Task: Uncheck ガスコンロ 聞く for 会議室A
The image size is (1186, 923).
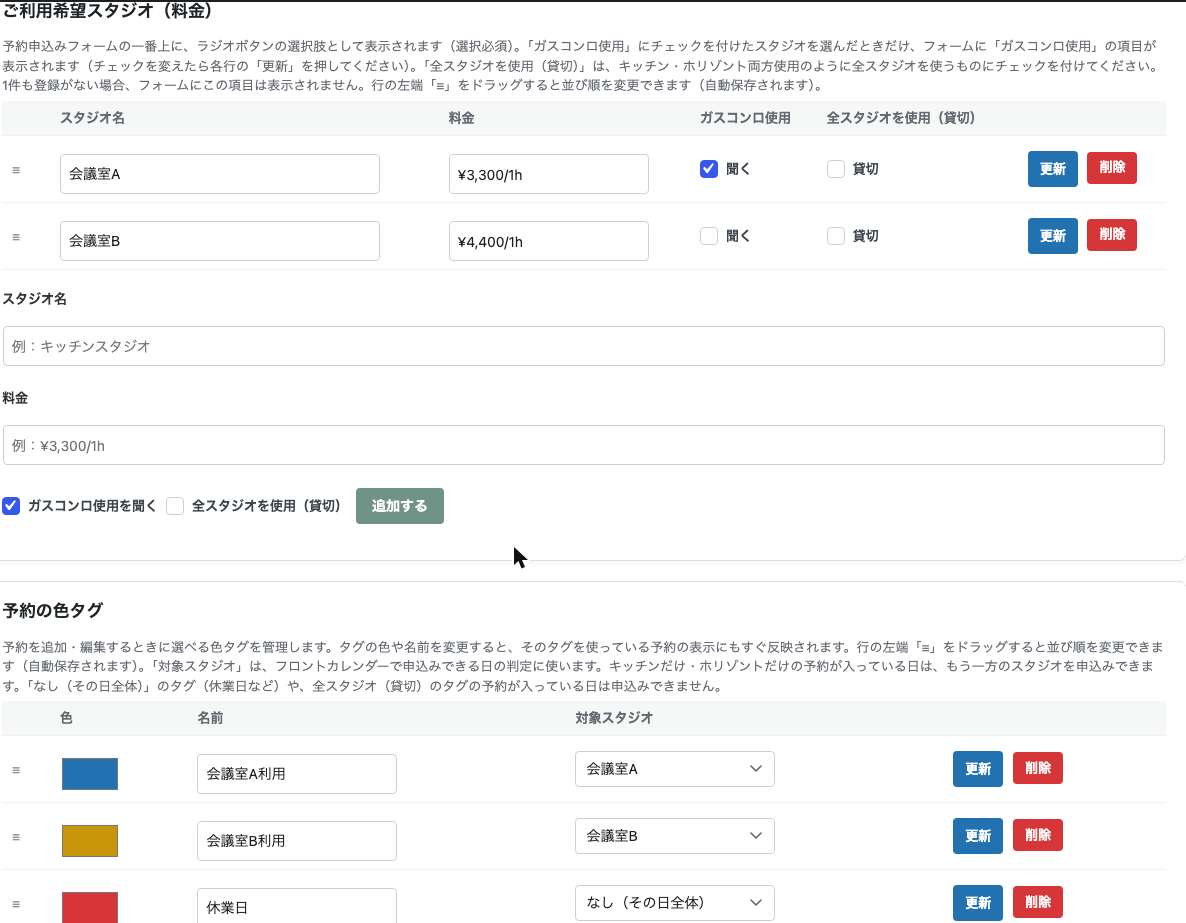Action: (709, 169)
